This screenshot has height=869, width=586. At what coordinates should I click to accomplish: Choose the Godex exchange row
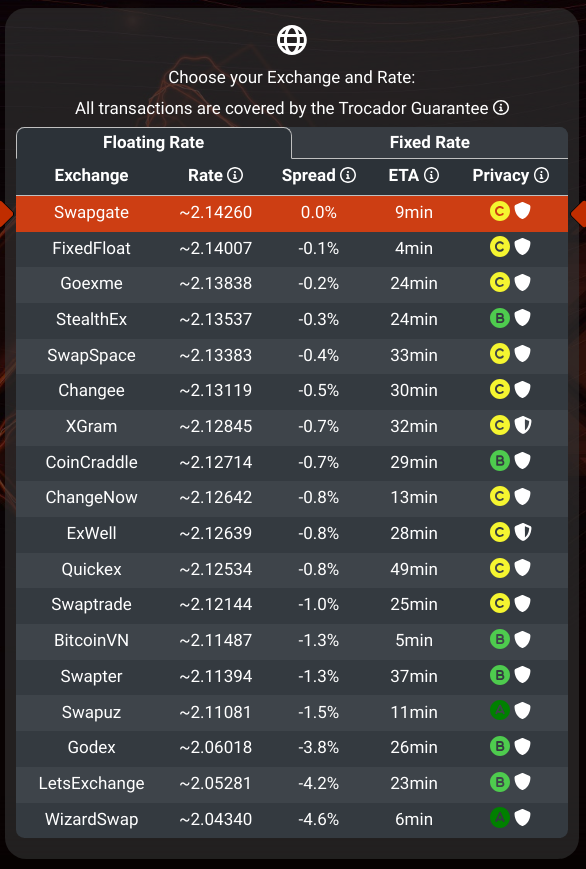click(x=292, y=747)
